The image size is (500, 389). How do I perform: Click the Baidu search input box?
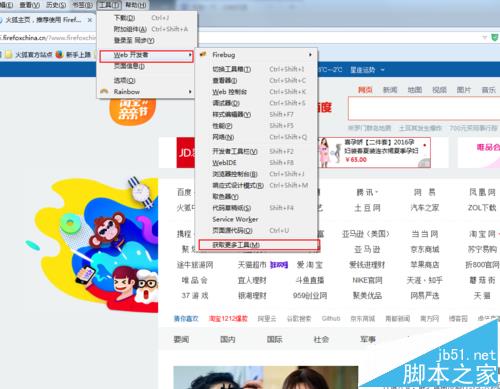coord(424,108)
